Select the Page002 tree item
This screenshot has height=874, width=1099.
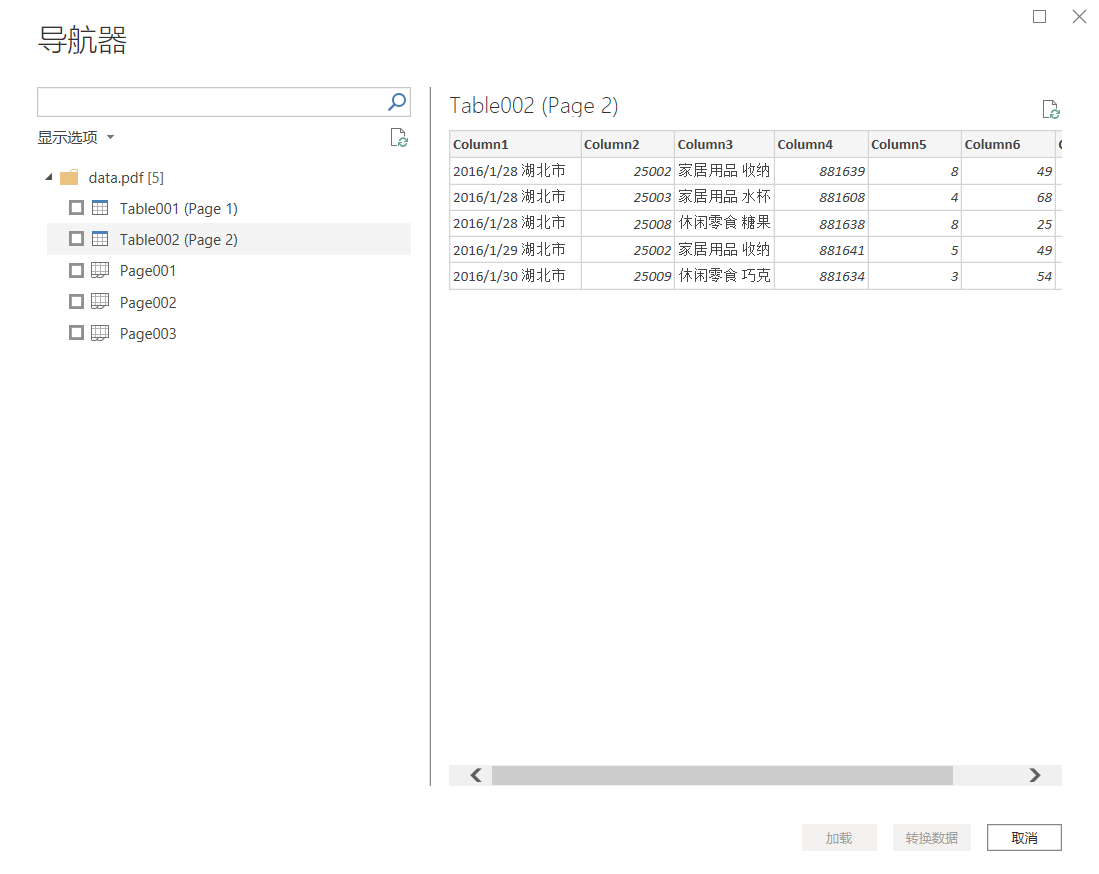tap(148, 302)
